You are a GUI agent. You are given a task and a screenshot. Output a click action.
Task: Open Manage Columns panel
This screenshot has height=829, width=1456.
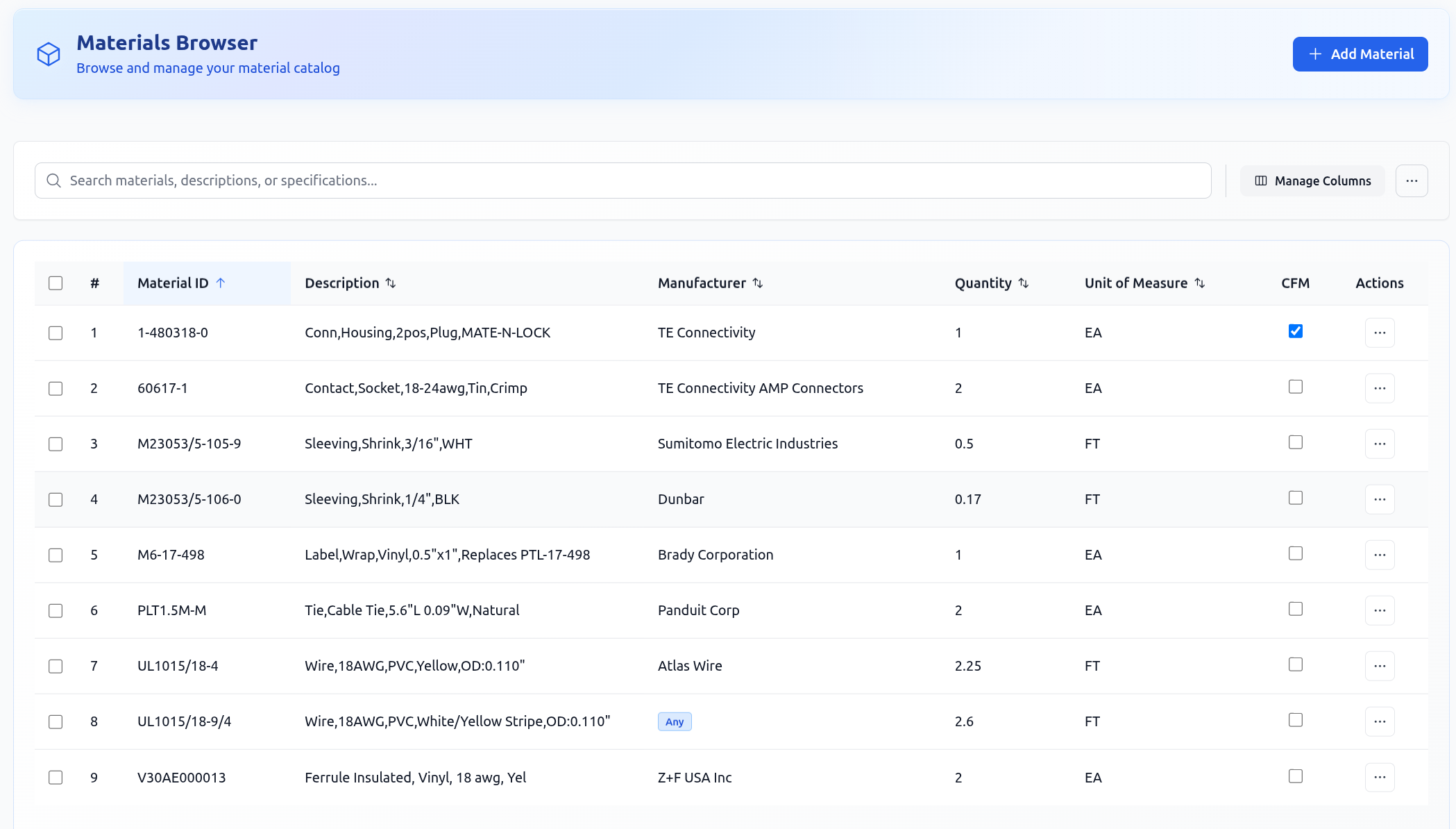click(1312, 181)
